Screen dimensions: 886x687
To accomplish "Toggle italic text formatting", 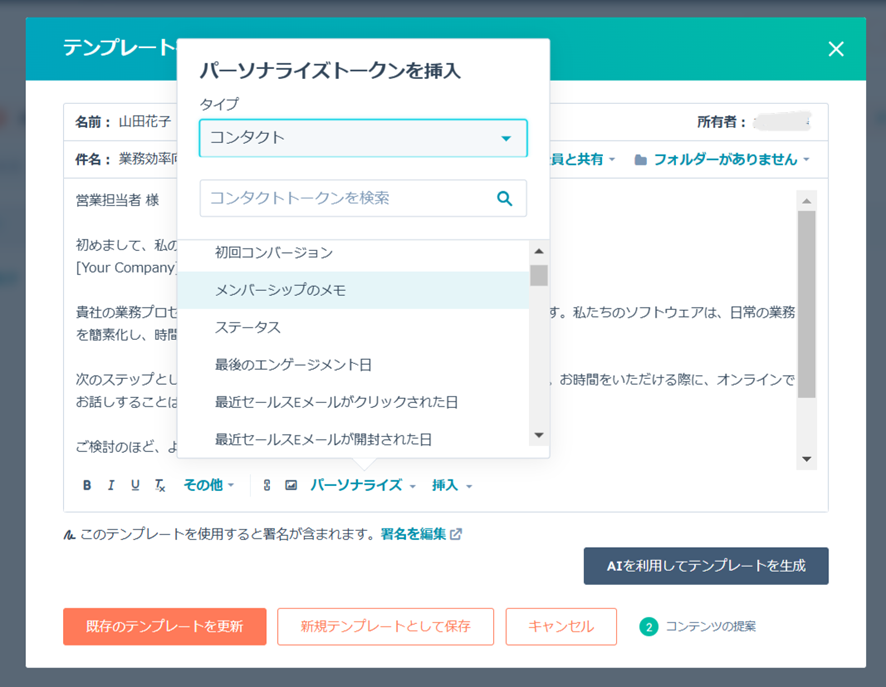I will (x=111, y=485).
